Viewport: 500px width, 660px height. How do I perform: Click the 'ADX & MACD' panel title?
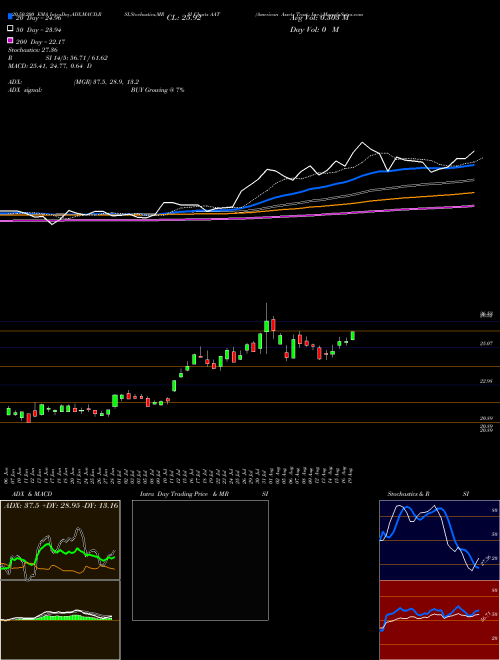point(30,494)
